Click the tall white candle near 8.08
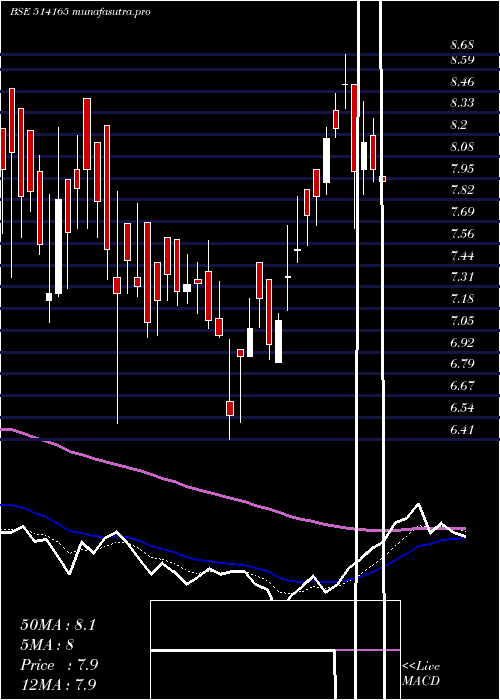The image size is (500, 700). pos(327,160)
